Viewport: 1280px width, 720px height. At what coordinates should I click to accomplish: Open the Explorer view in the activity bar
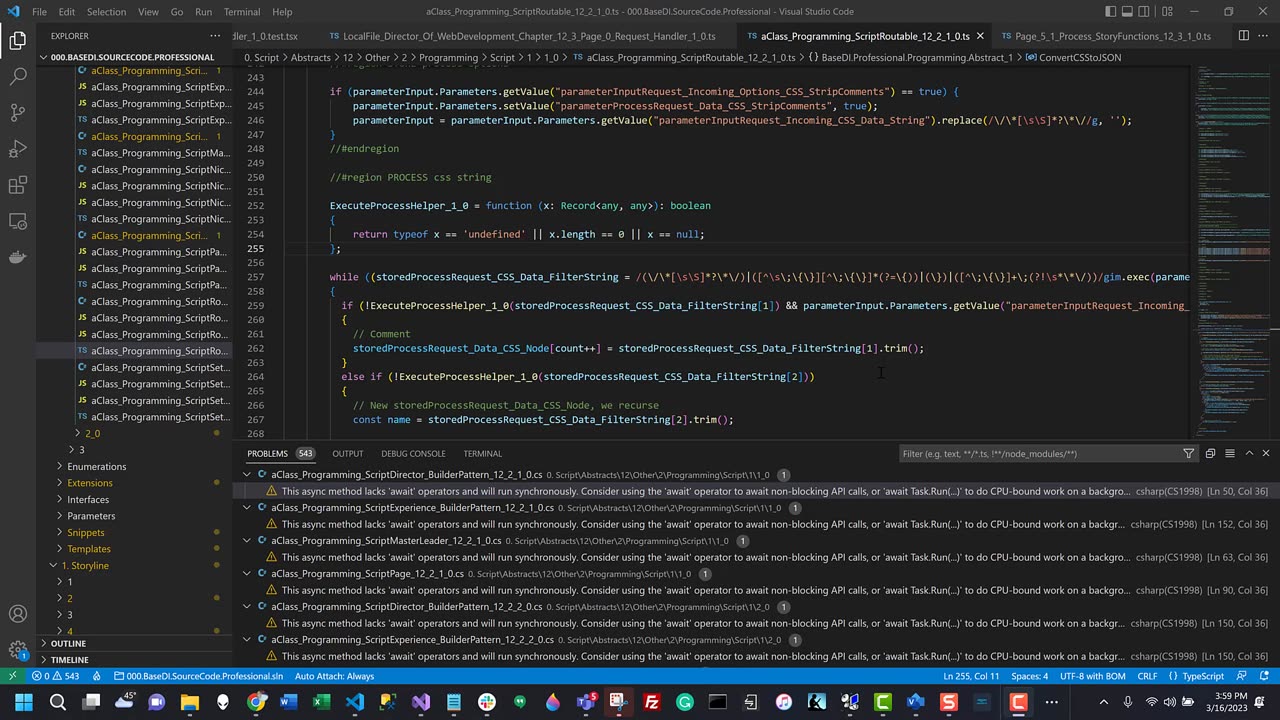[17, 41]
